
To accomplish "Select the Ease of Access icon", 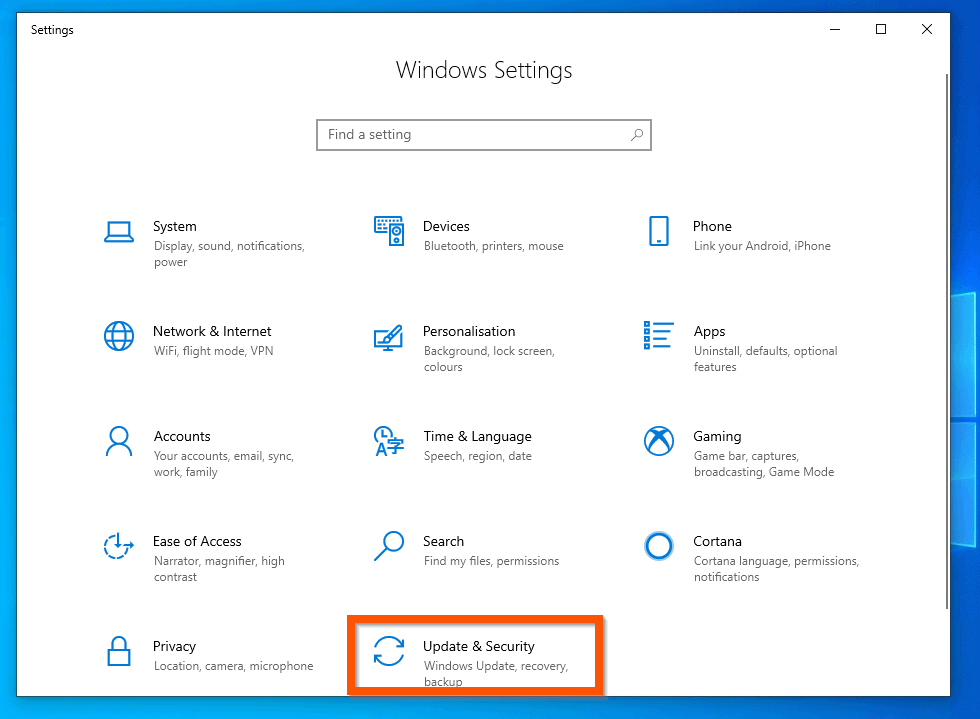I will pos(119,546).
